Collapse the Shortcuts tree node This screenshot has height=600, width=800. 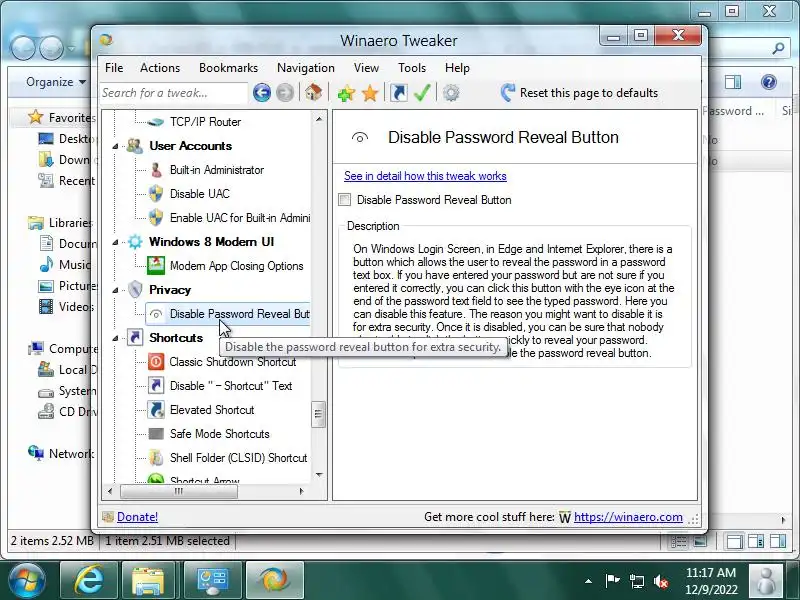(115, 338)
